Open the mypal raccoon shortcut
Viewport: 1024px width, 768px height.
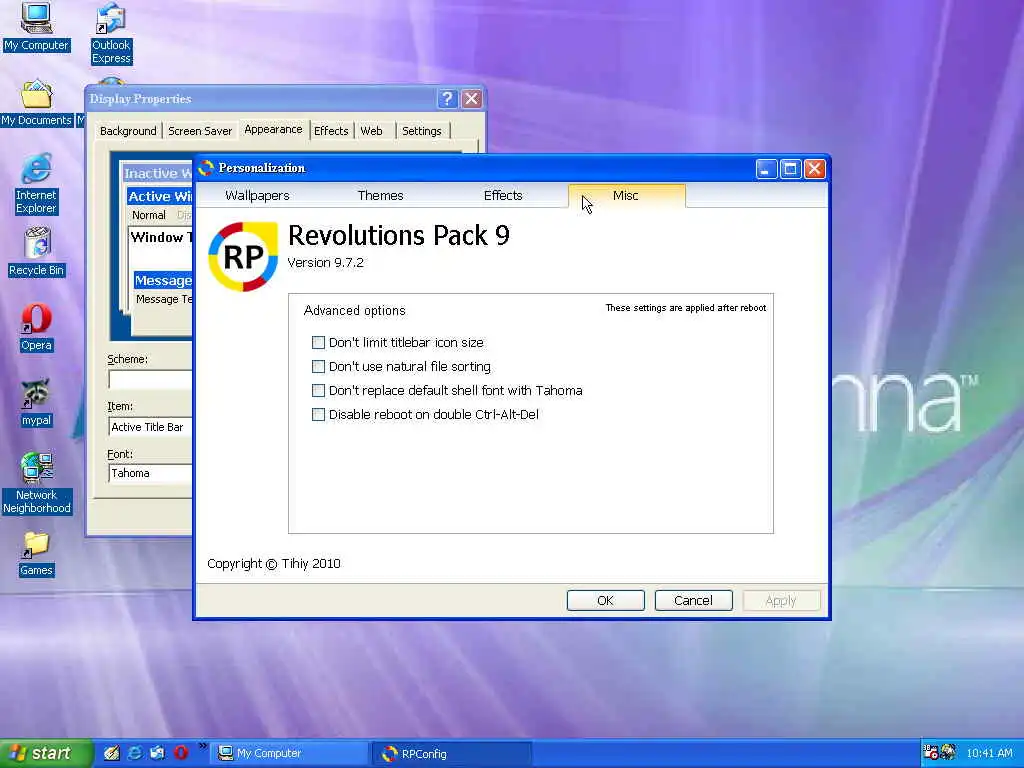click(x=36, y=403)
